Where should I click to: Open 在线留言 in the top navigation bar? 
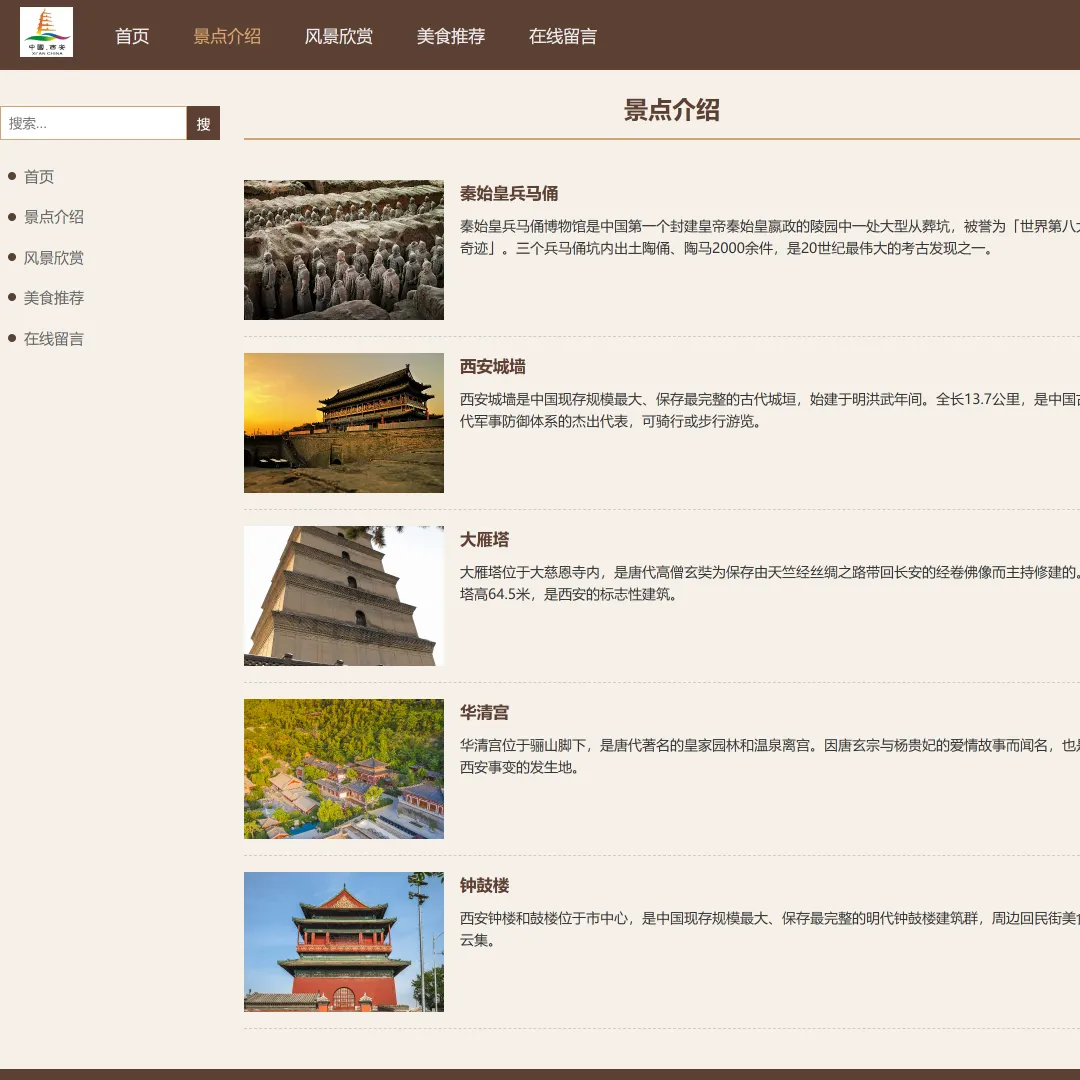click(x=563, y=37)
